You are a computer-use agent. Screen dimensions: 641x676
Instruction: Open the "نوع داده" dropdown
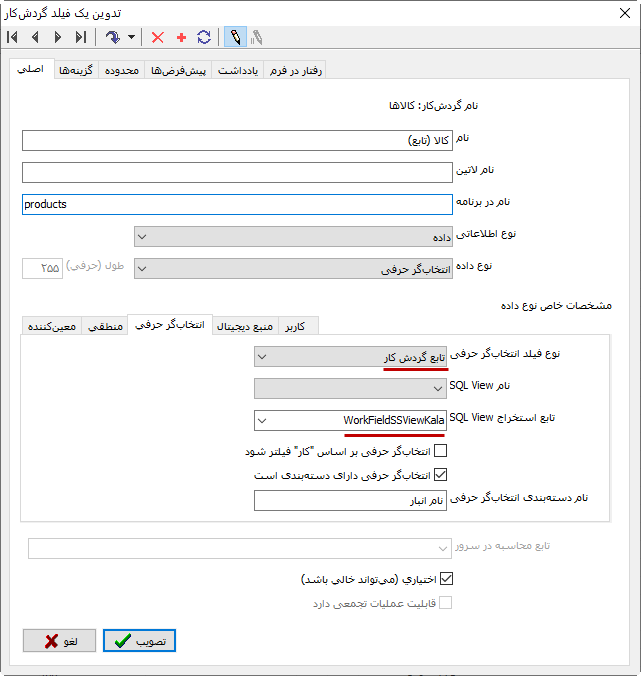pos(293,269)
